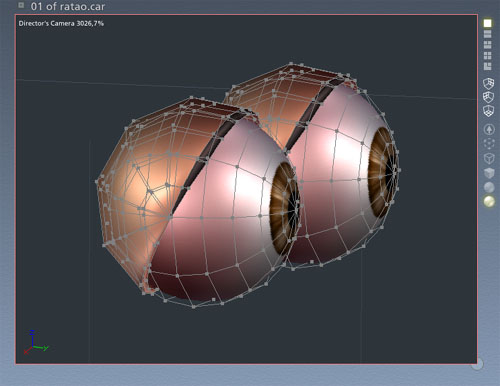
Task: Pick the L-shaped multi-view layout
Action: (487, 66)
